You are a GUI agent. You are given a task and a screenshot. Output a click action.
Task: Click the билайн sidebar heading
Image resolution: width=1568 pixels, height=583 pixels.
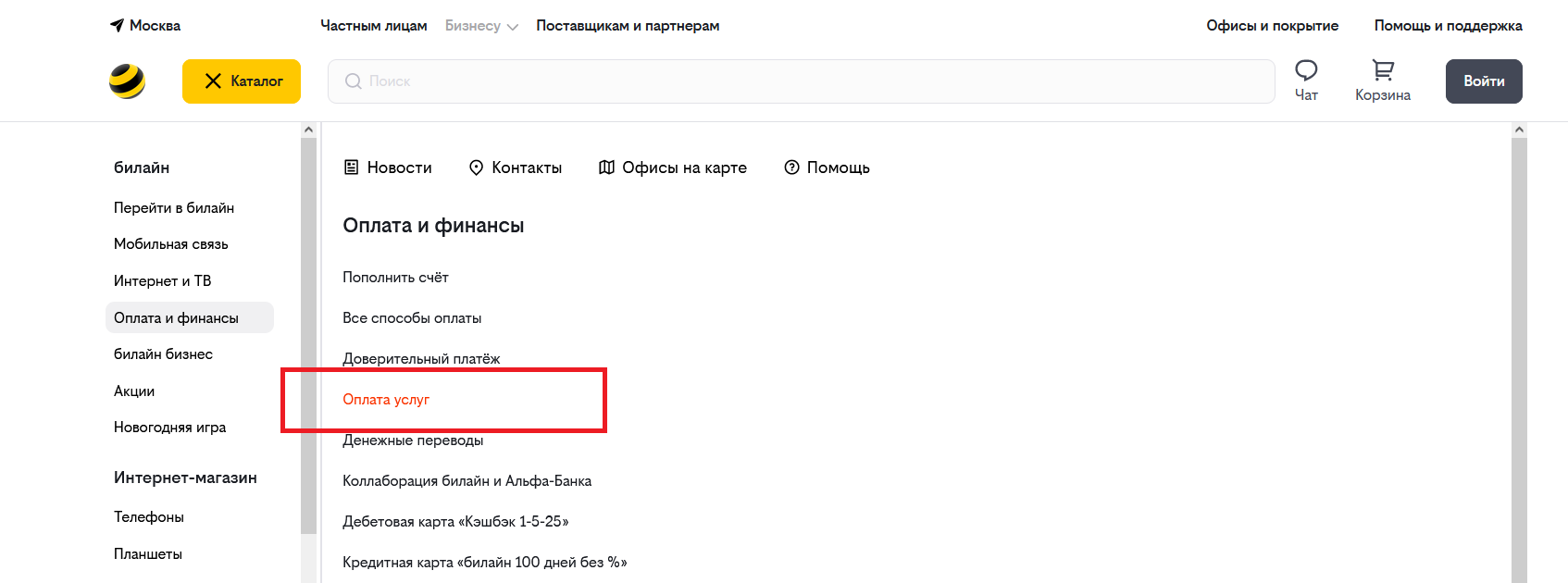(x=142, y=167)
